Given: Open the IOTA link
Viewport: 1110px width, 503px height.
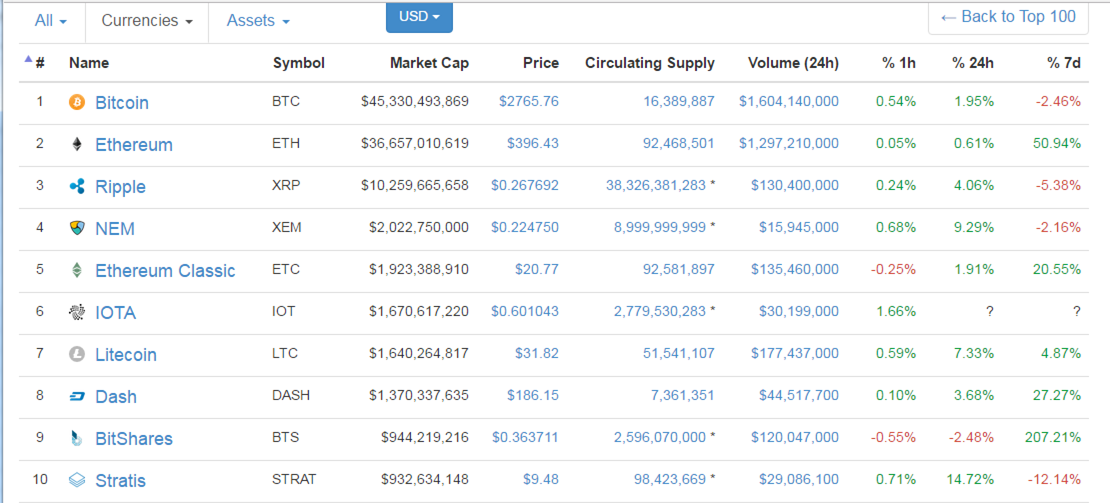Looking at the screenshot, I should [115, 313].
